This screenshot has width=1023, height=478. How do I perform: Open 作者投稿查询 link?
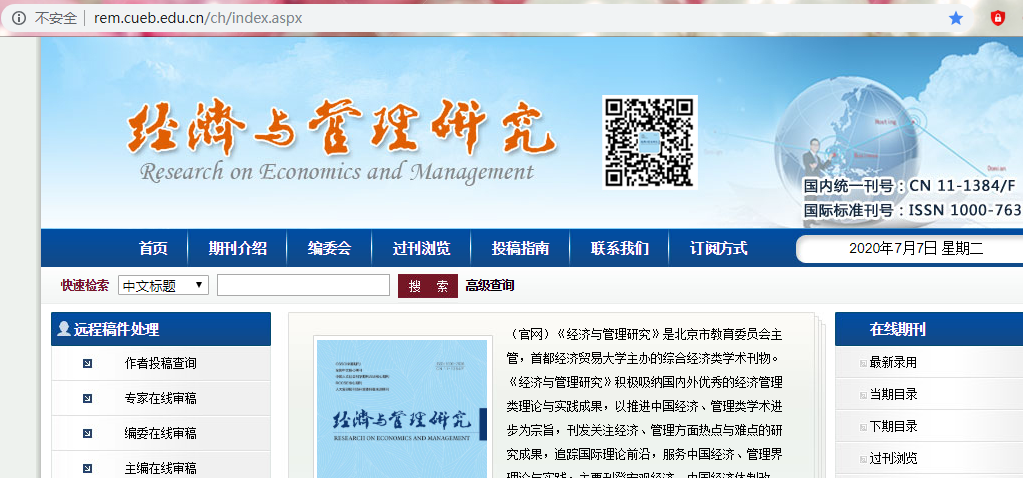[160, 363]
